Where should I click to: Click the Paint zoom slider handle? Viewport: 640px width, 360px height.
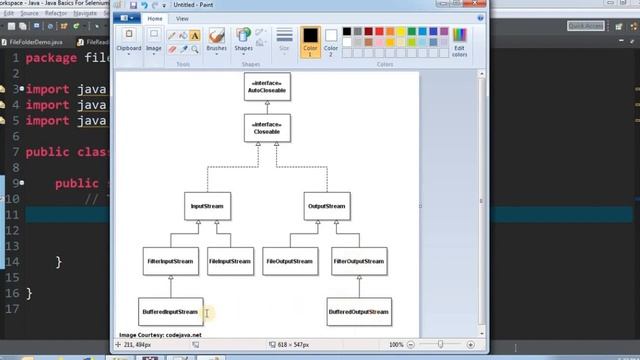440,344
